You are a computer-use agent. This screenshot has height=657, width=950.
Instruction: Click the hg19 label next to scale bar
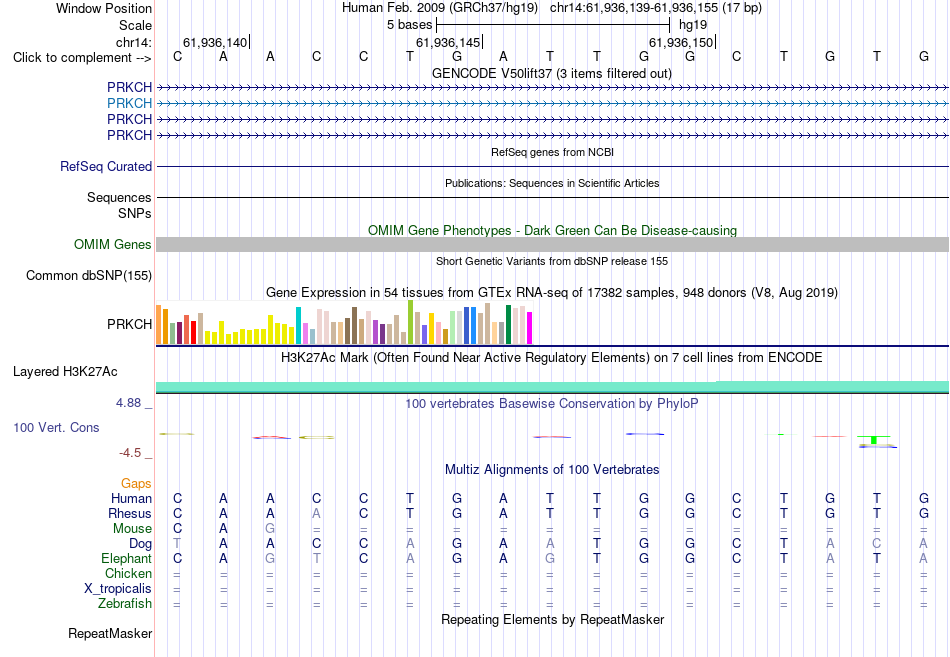(693, 25)
